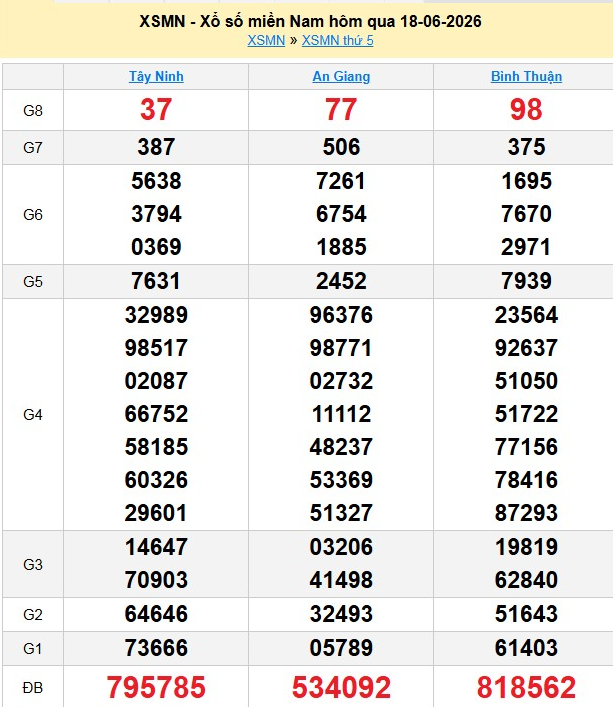Click G7 number 375
Viewport: 613px width, 707px height.
coord(526,147)
